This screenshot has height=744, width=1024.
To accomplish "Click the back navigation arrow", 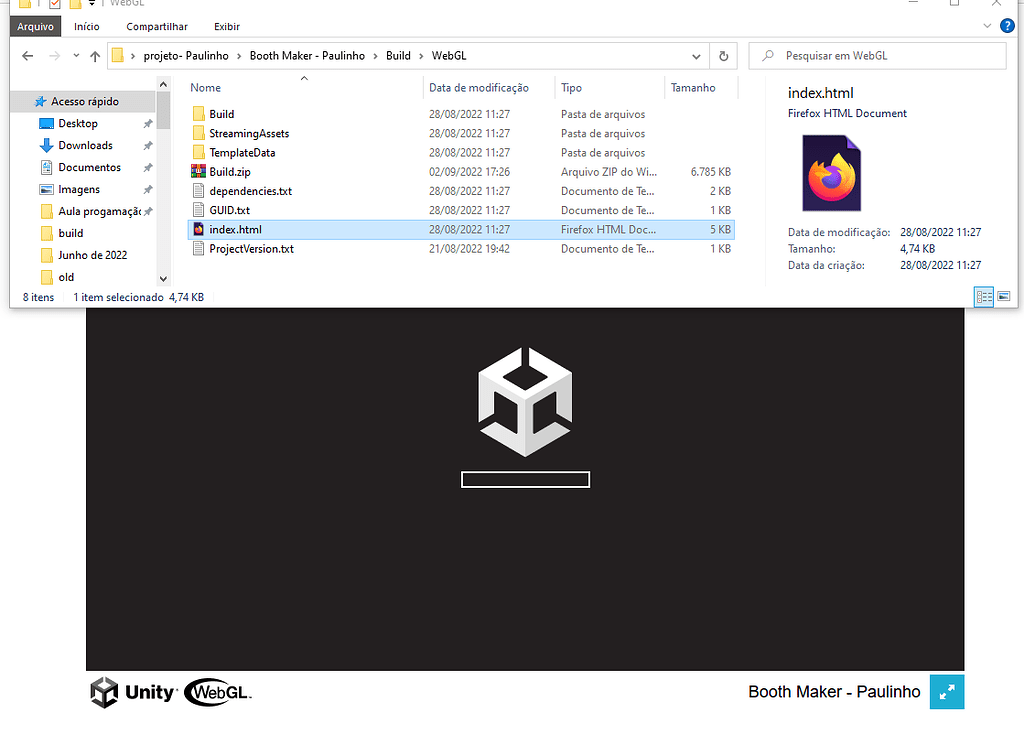I will tap(27, 56).
